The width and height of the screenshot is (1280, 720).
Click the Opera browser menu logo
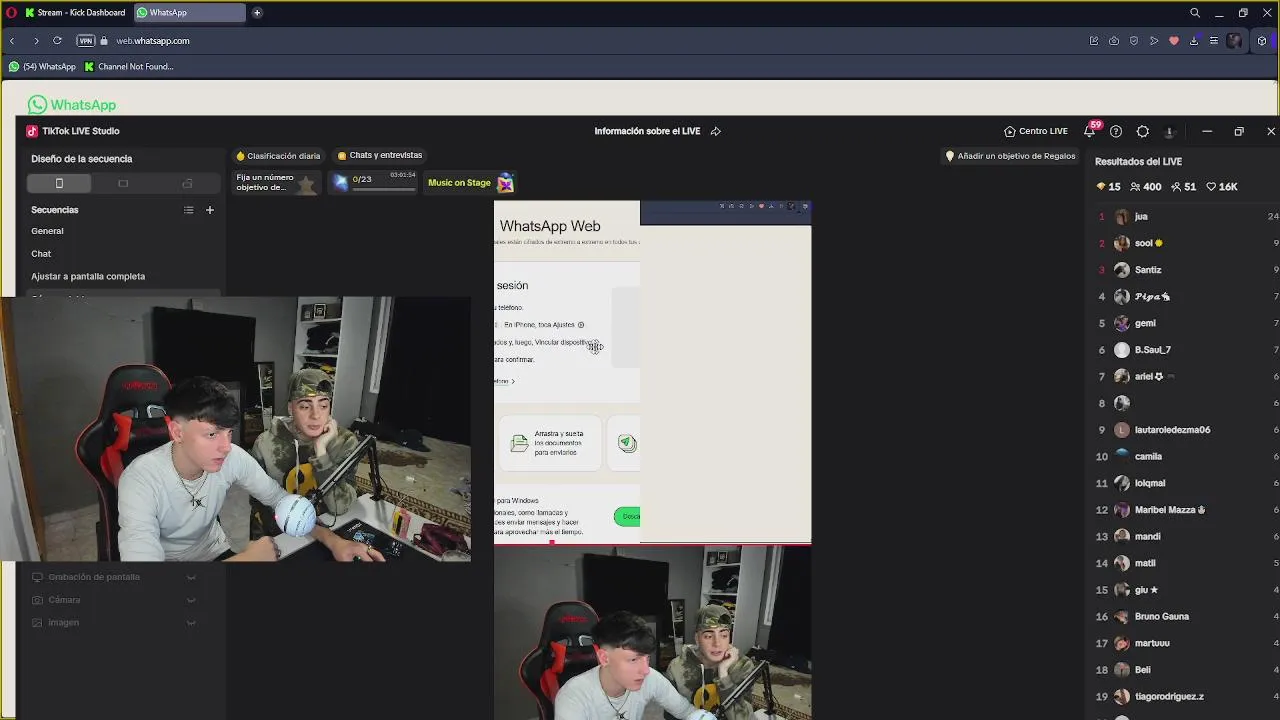(x=11, y=13)
